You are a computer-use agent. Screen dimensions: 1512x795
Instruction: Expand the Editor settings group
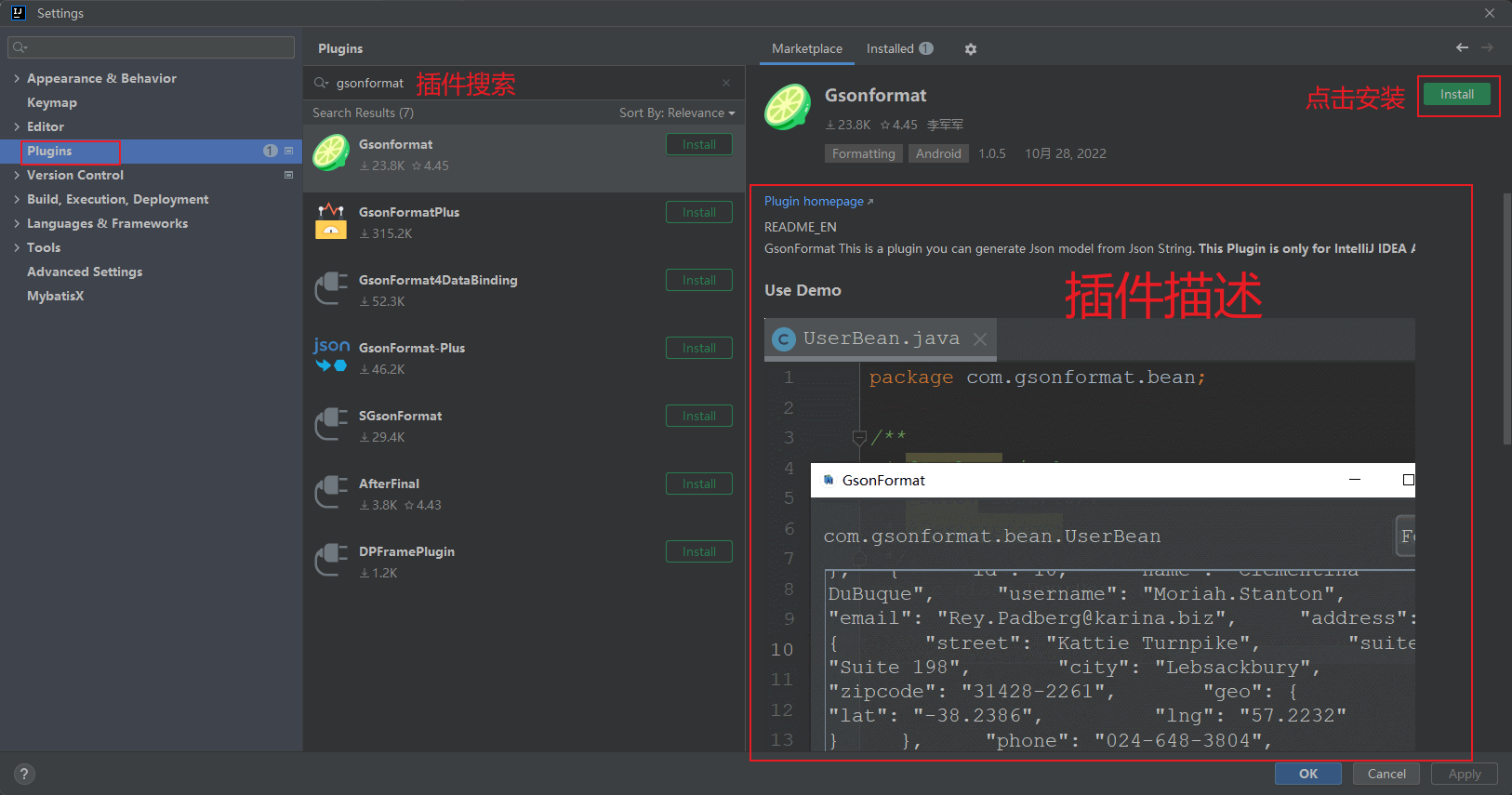[17, 126]
